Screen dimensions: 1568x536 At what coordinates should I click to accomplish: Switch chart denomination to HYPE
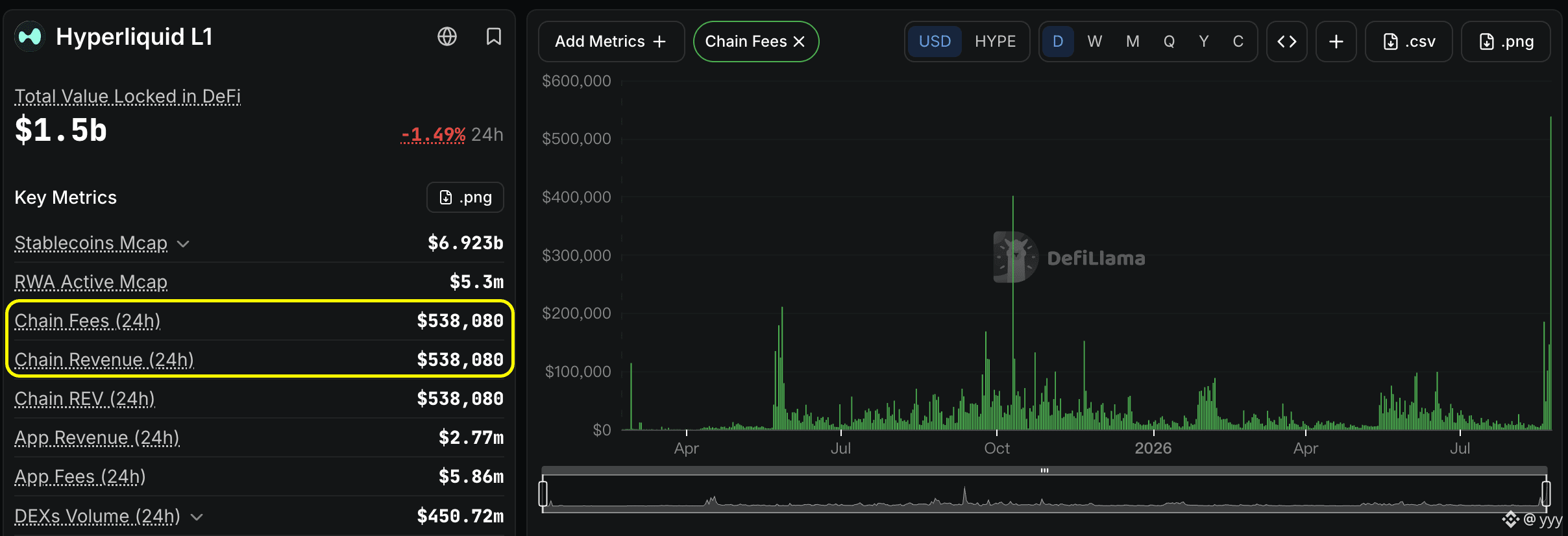995,42
